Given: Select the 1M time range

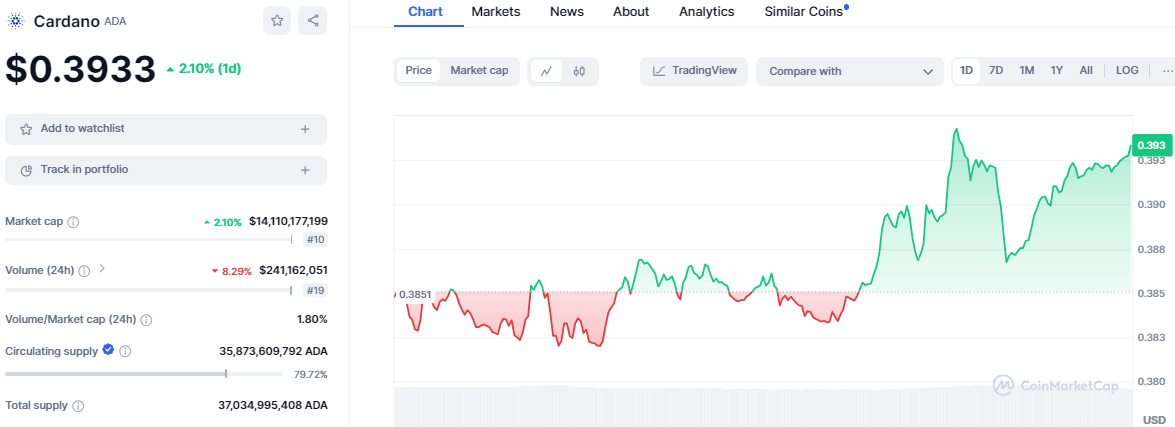Looking at the screenshot, I should 1027,70.
